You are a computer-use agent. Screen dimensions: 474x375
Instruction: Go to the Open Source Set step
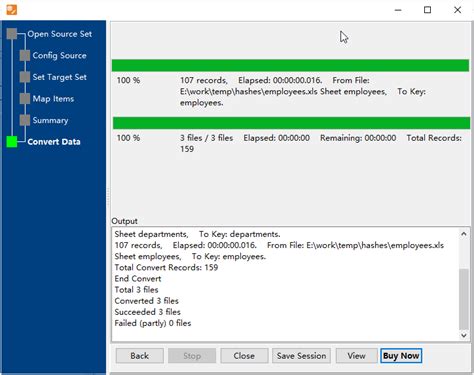60,34
